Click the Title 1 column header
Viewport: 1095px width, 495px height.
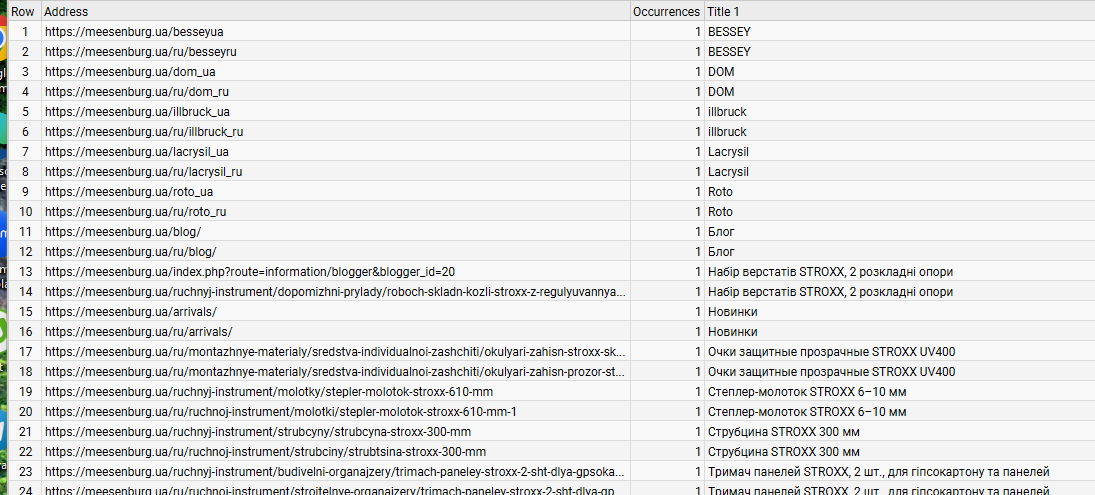(899, 12)
